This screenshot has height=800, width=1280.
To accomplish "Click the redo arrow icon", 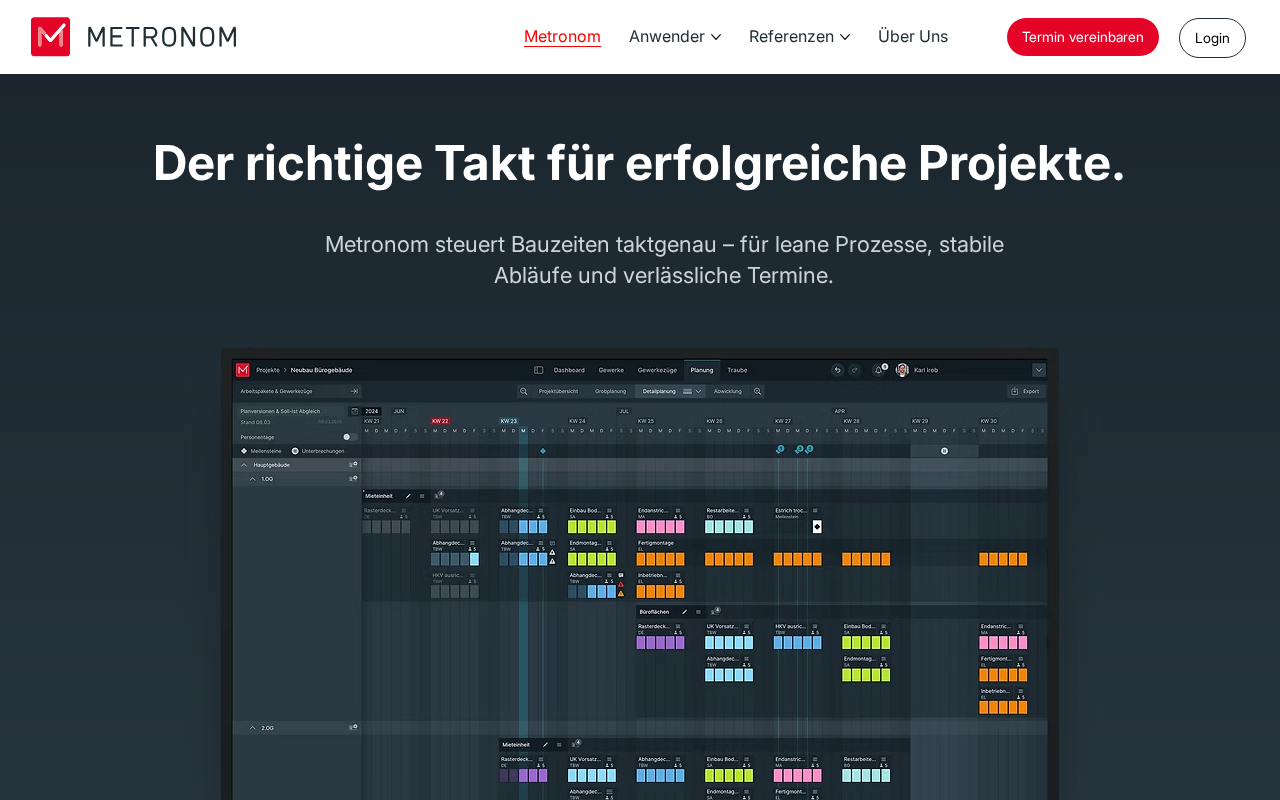I will [x=855, y=370].
